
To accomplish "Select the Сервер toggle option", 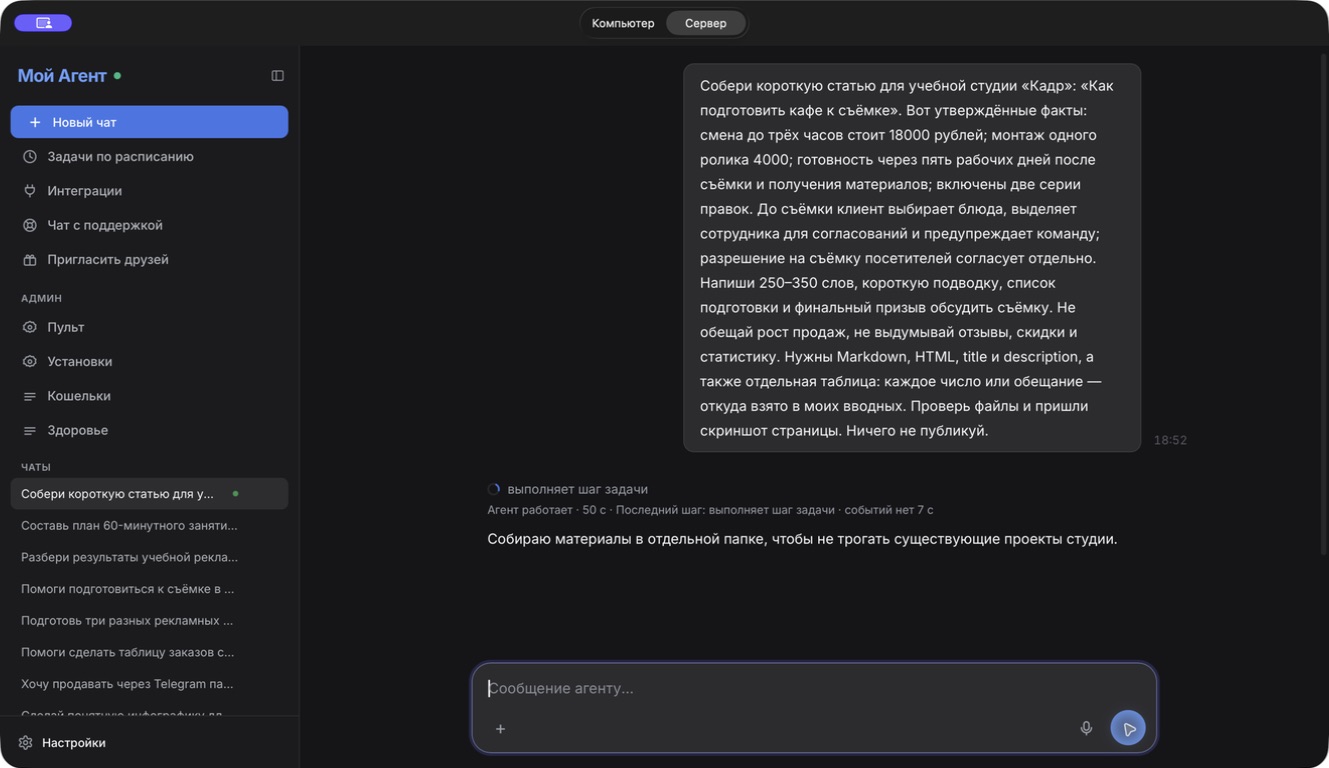I will [706, 23].
